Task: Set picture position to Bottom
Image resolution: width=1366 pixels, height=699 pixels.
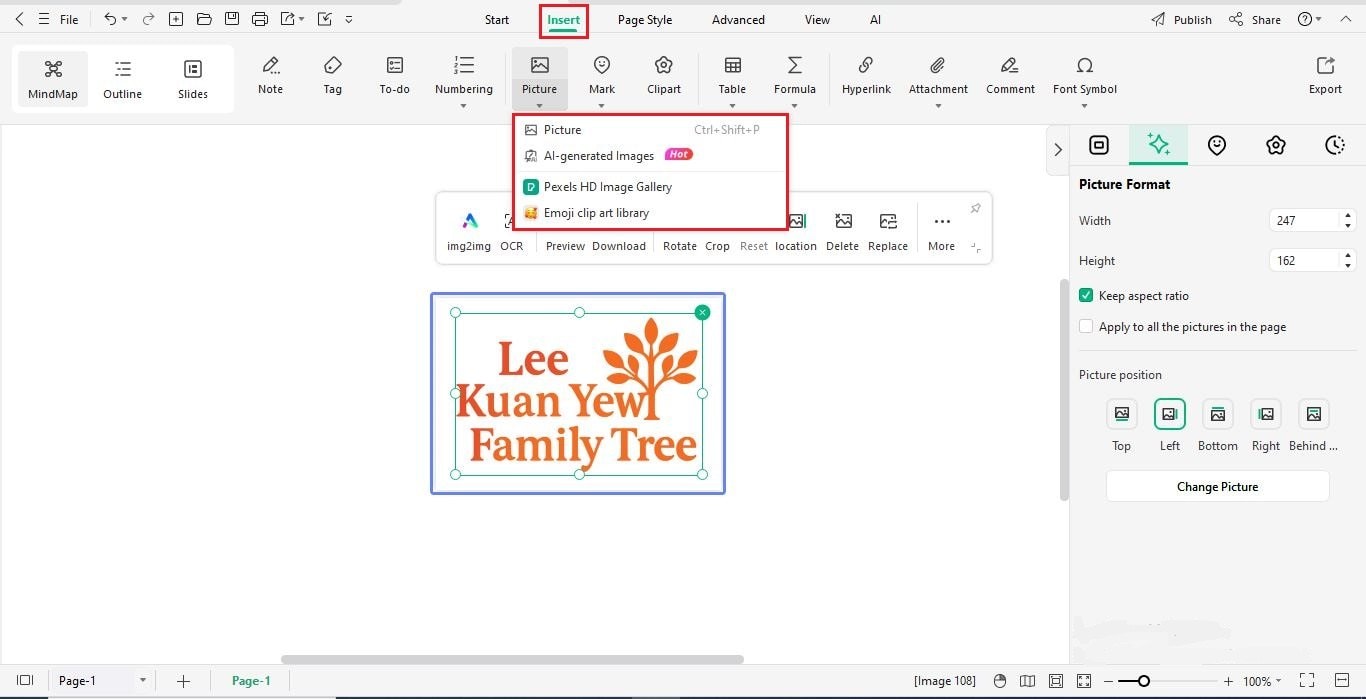Action: point(1218,414)
